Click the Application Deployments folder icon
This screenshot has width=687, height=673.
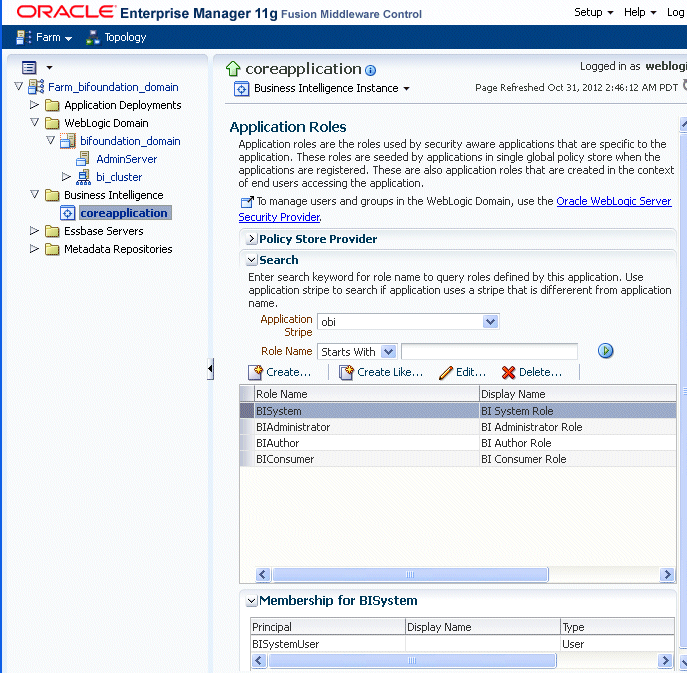click(52, 105)
